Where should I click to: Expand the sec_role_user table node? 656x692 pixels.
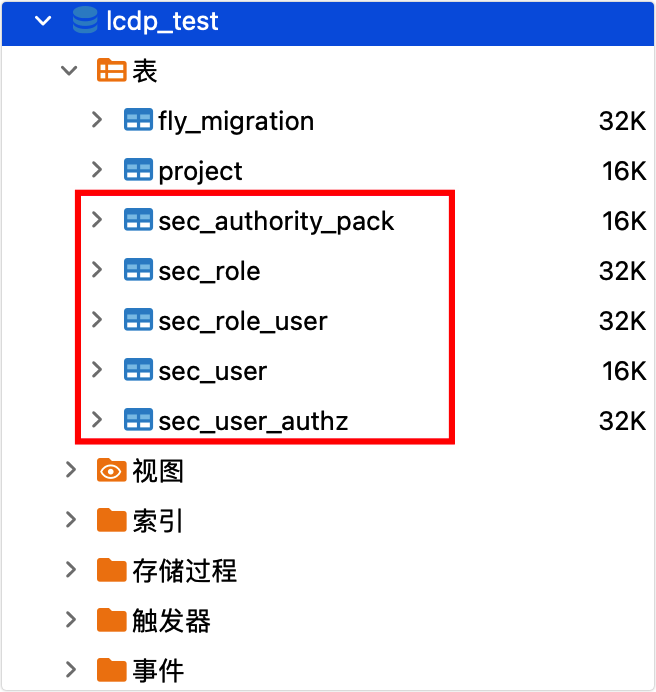pos(96,320)
